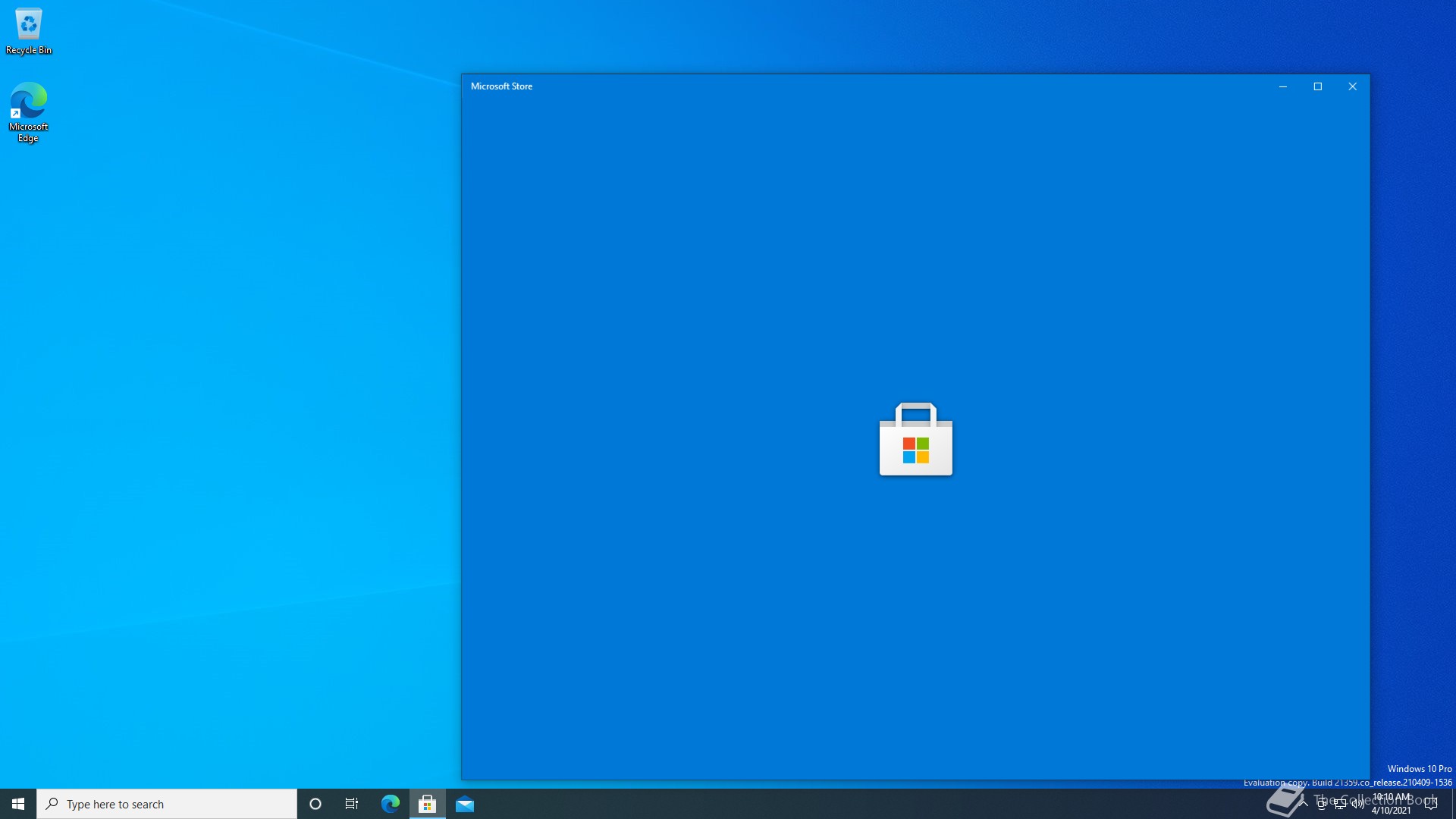The width and height of the screenshot is (1456, 819).
Task: Close the Microsoft Store window
Action: 1352,86
